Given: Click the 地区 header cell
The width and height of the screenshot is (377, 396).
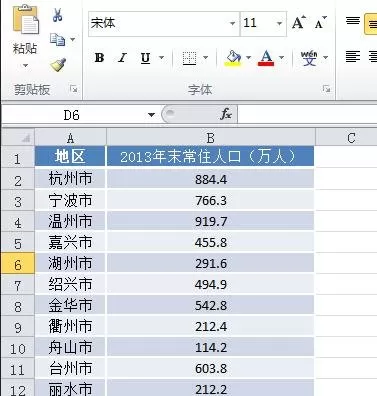Looking at the screenshot, I should tap(70, 156).
